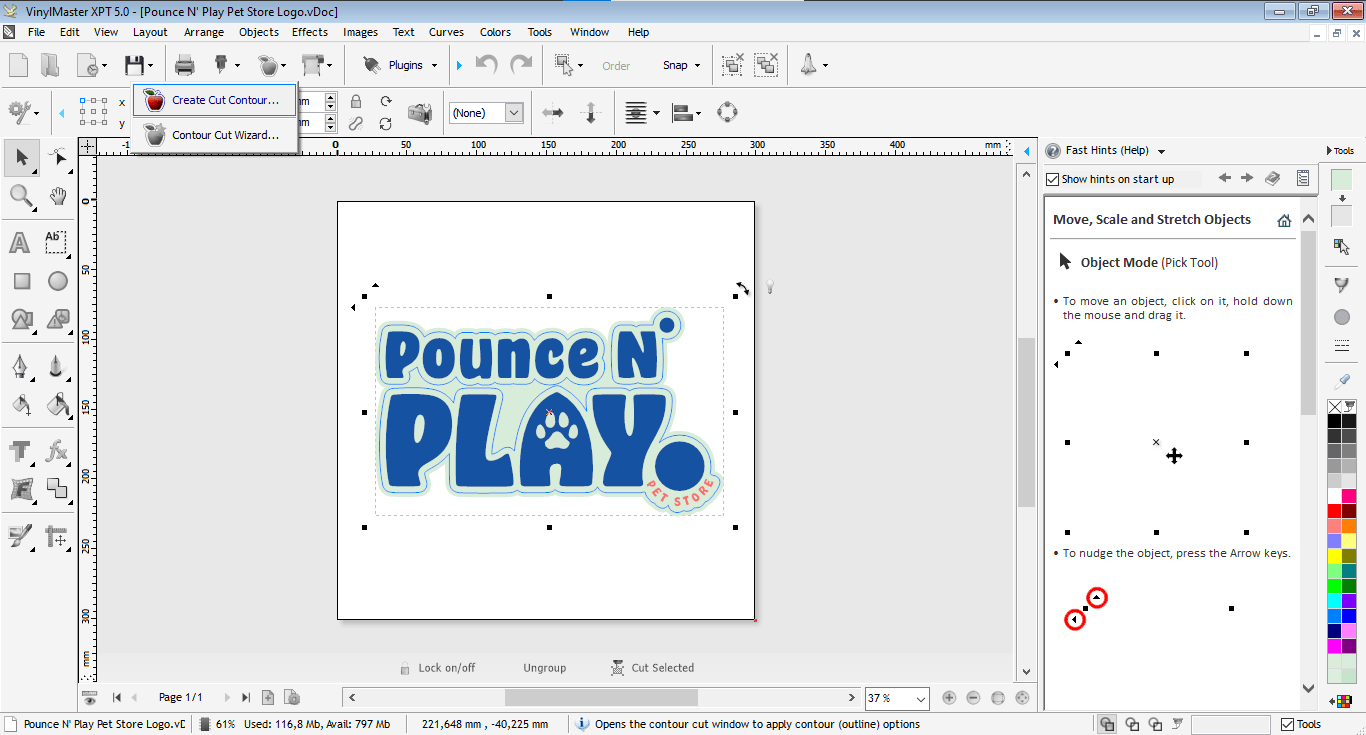Click the lightbulb hint icon near selection
1366x735 pixels.
point(770,287)
